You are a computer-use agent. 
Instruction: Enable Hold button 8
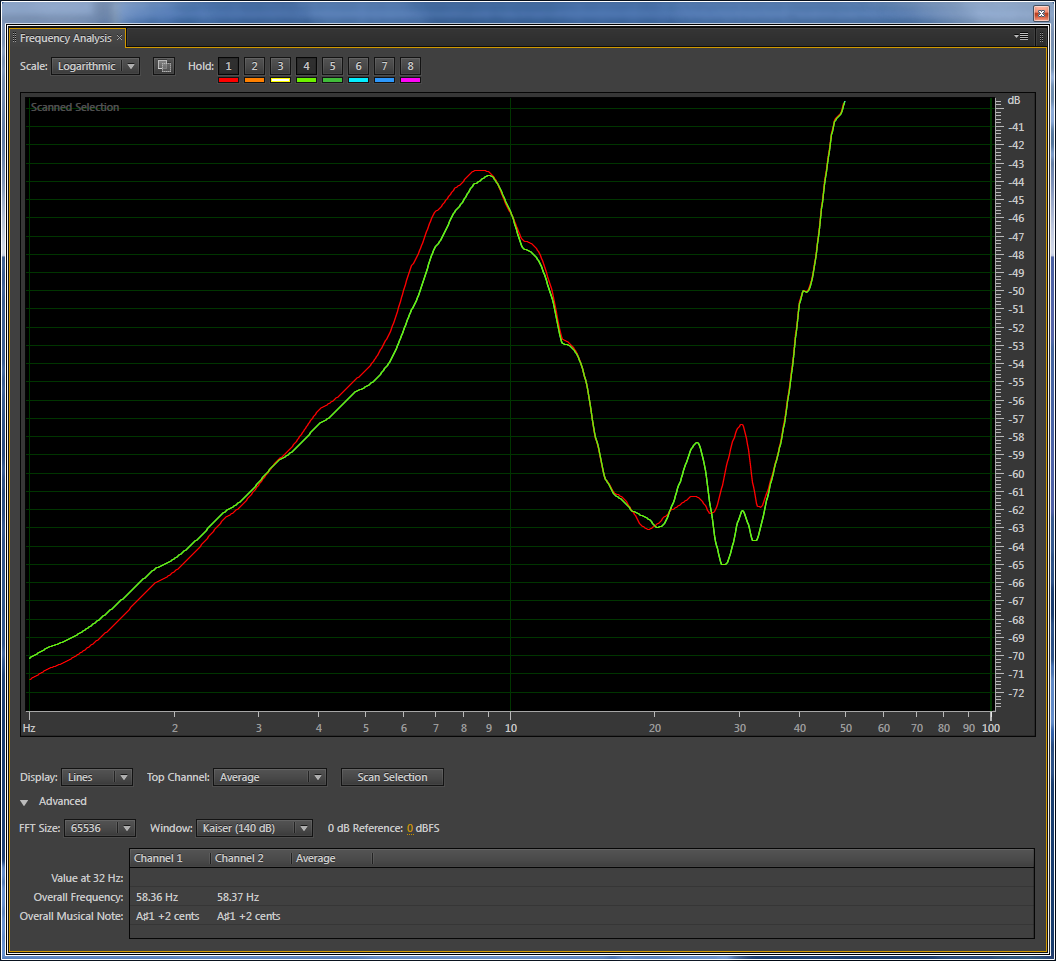(410, 66)
